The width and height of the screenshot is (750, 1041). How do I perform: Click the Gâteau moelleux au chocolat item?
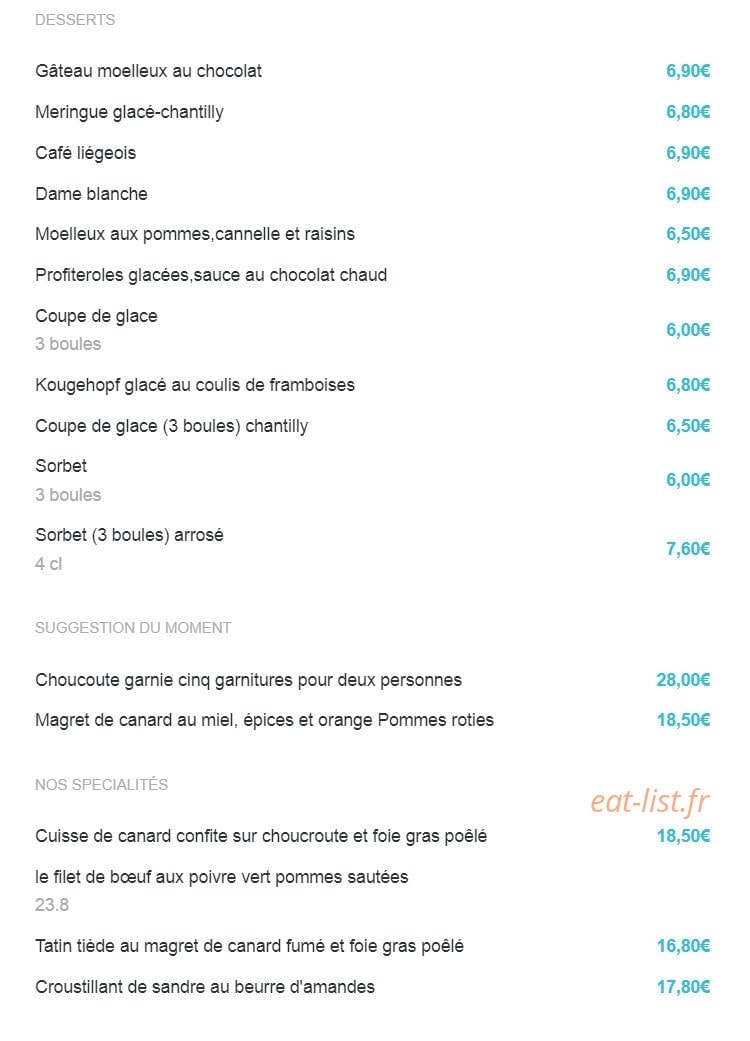click(148, 71)
